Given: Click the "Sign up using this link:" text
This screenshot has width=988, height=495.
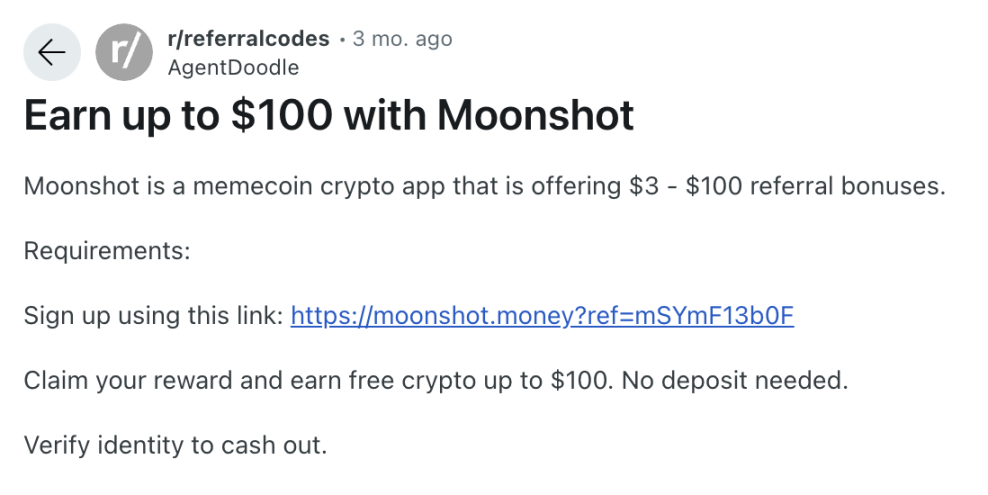Looking at the screenshot, I should pyautogui.click(x=153, y=317).
